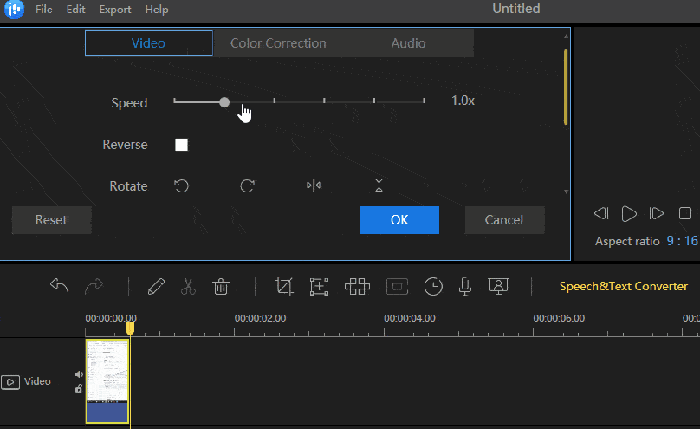This screenshot has height=429, width=700.
Task: Play the preview video
Action: tap(629, 213)
